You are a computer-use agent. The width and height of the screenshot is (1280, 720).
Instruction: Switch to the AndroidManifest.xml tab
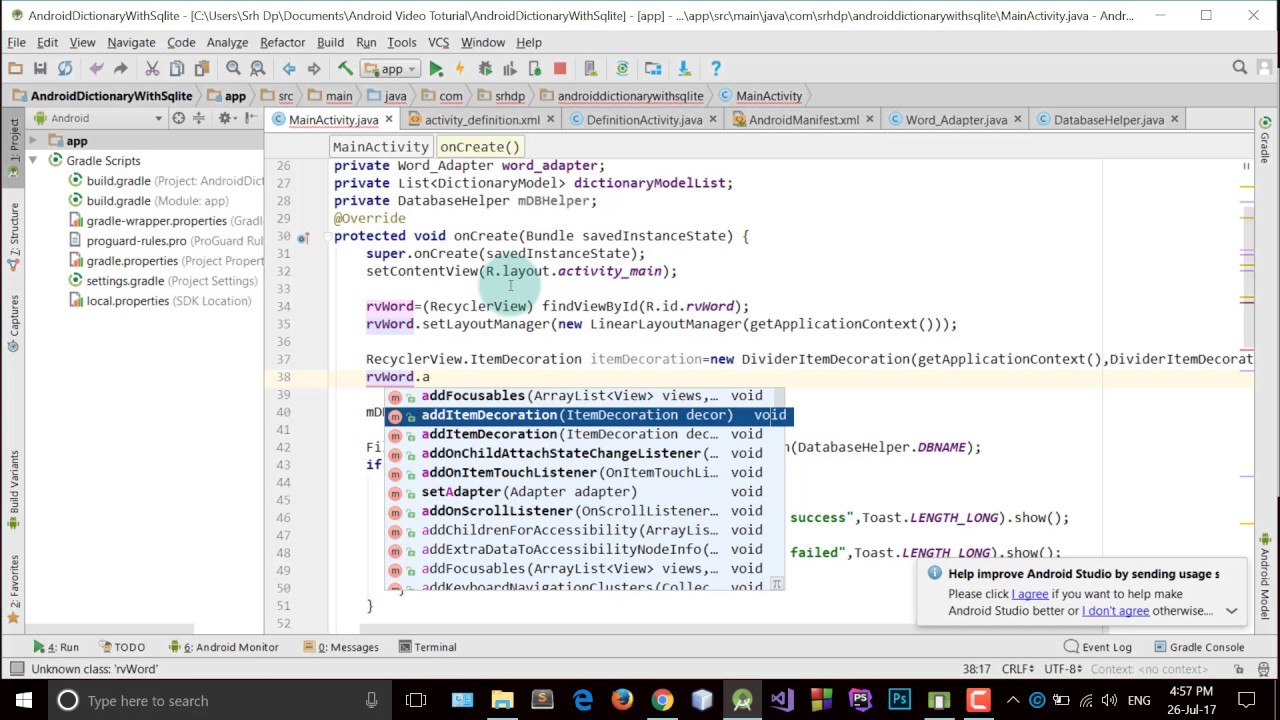[804, 119]
